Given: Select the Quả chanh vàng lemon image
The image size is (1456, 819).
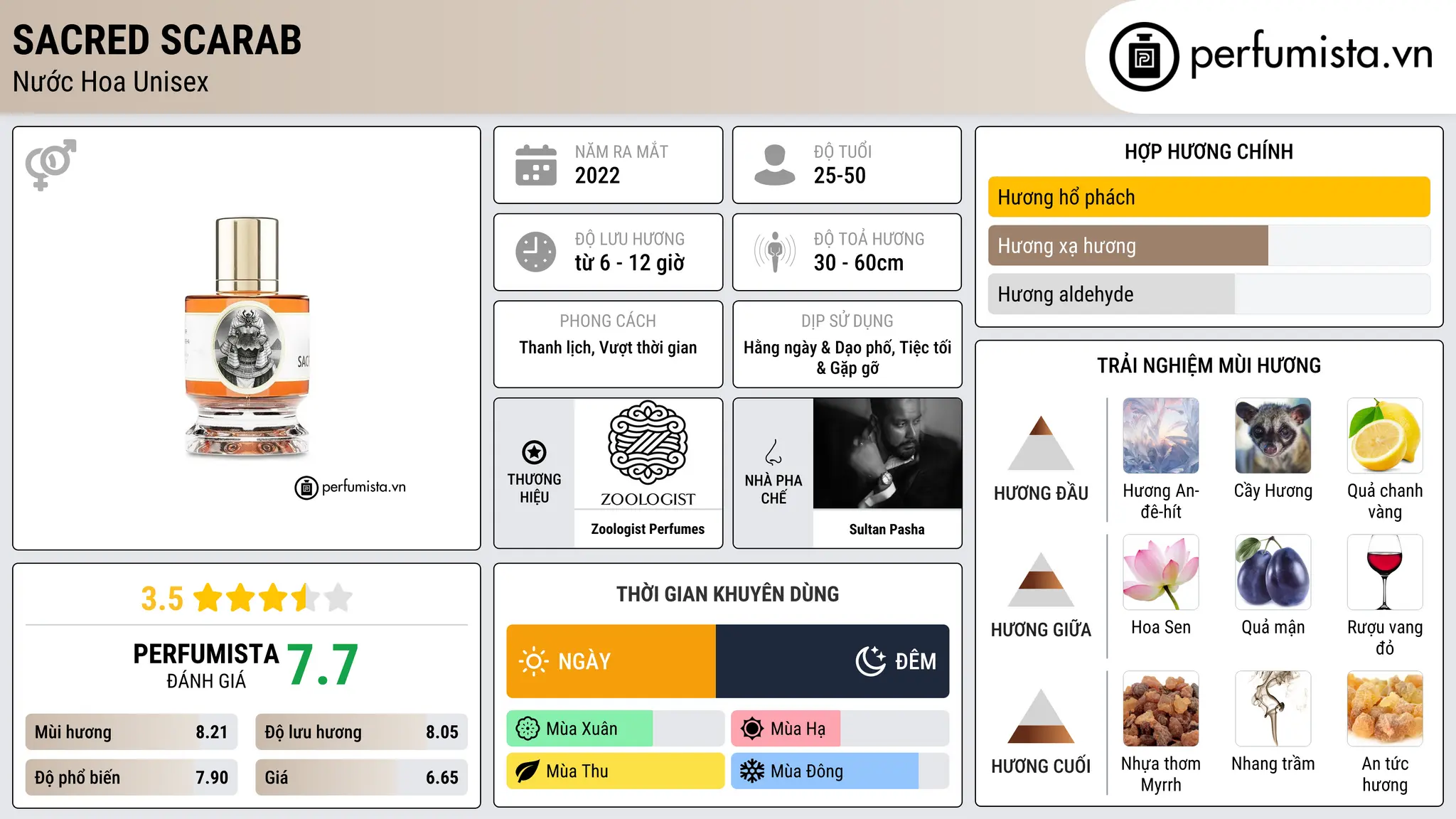Looking at the screenshot, I should coord(1385,436).
